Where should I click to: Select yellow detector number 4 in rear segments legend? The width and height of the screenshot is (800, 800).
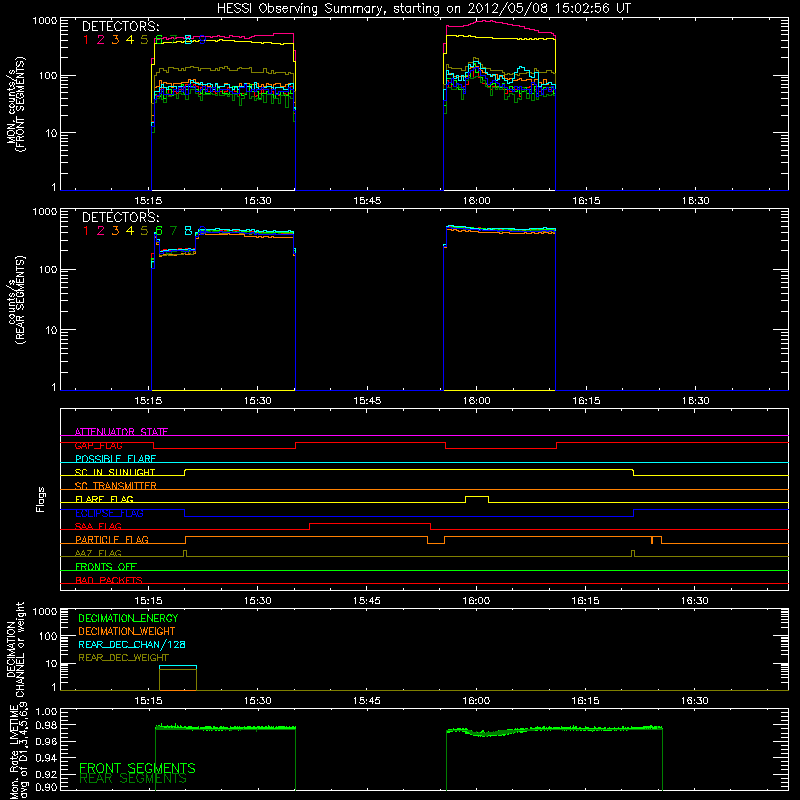(130, 231)
